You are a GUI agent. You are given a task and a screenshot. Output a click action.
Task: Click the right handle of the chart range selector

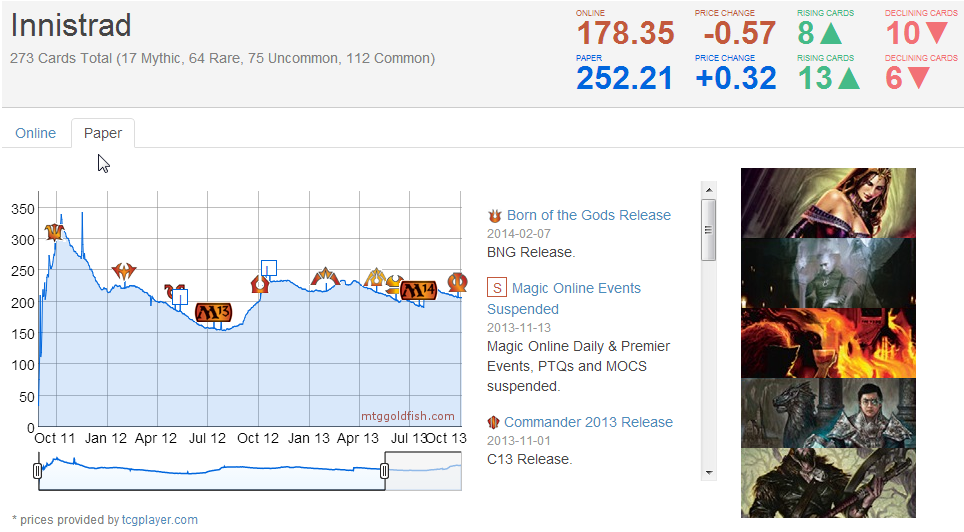coord(385,470)
